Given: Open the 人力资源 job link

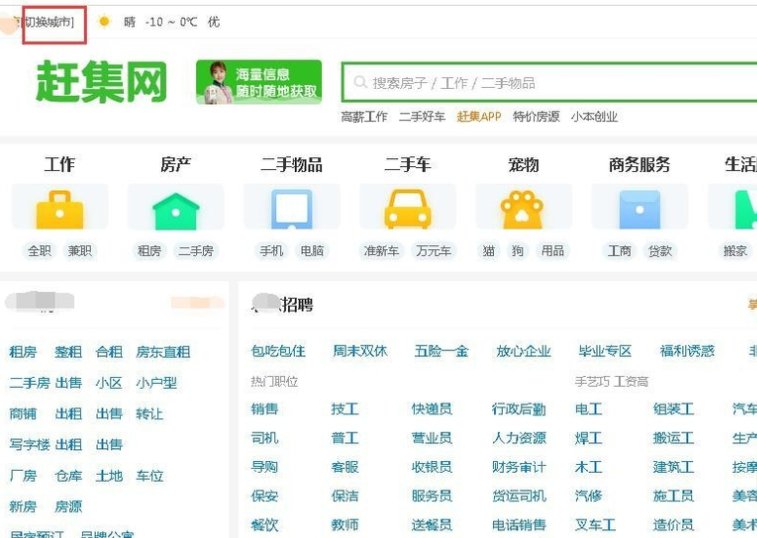Looking at the screenshot, I should click(x=519, y=438).
